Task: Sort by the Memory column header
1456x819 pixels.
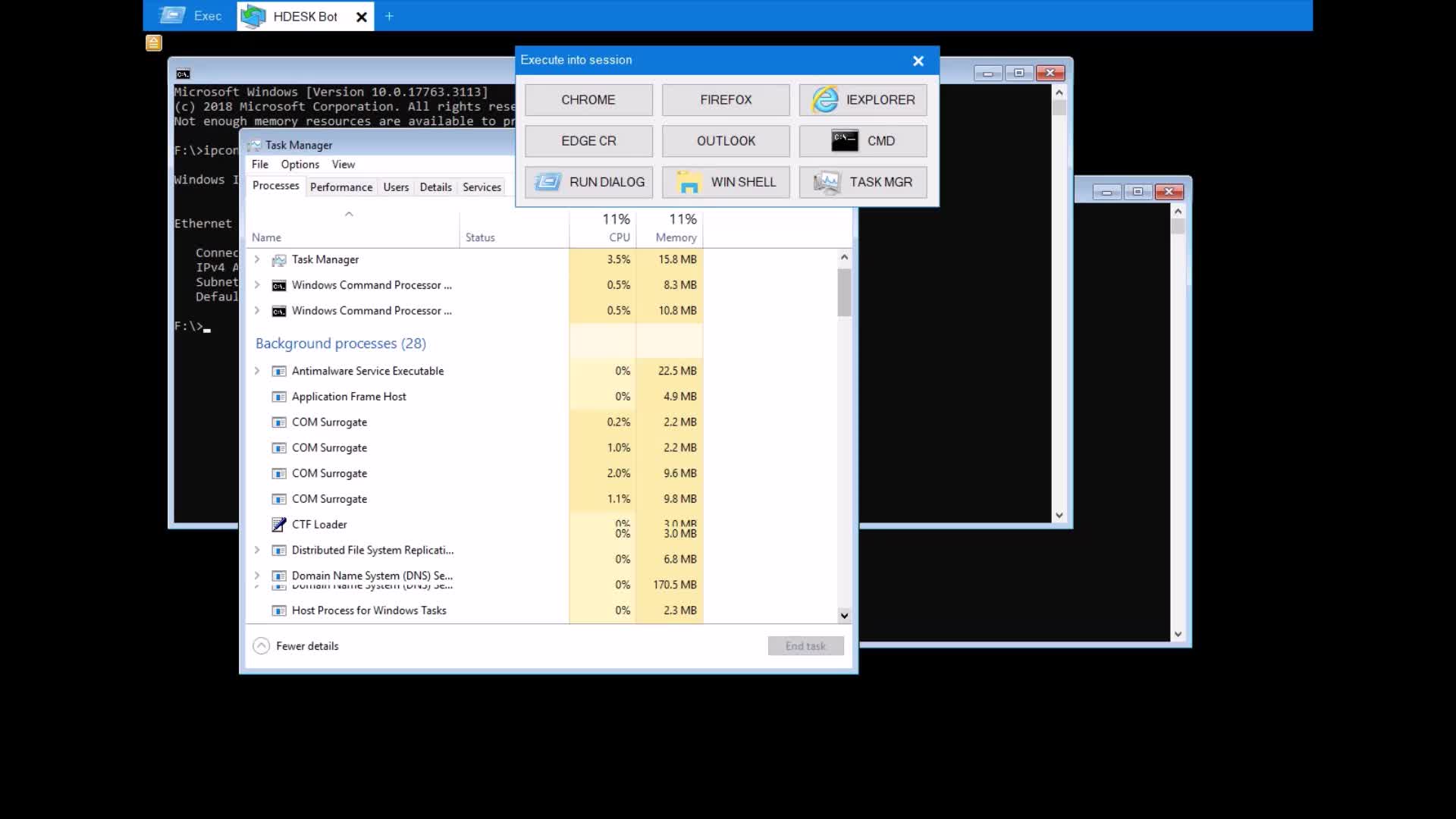Action: click(x=675, y=237)
